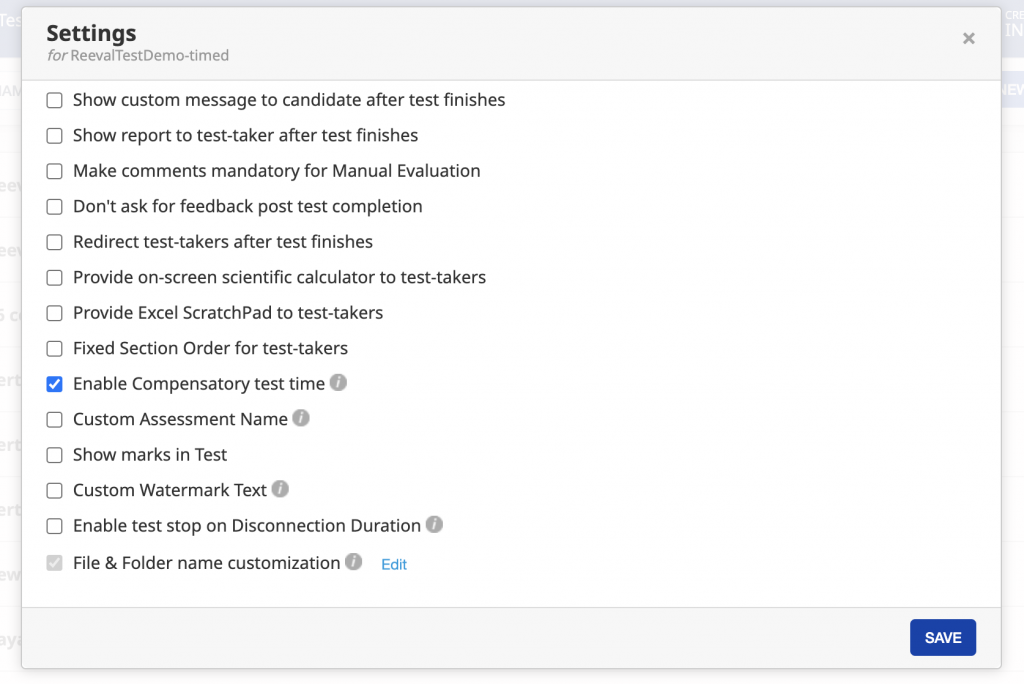Tick Fixed Section Order for test-takers
The width and height of the screenshot is (1024, 684).
55,349
